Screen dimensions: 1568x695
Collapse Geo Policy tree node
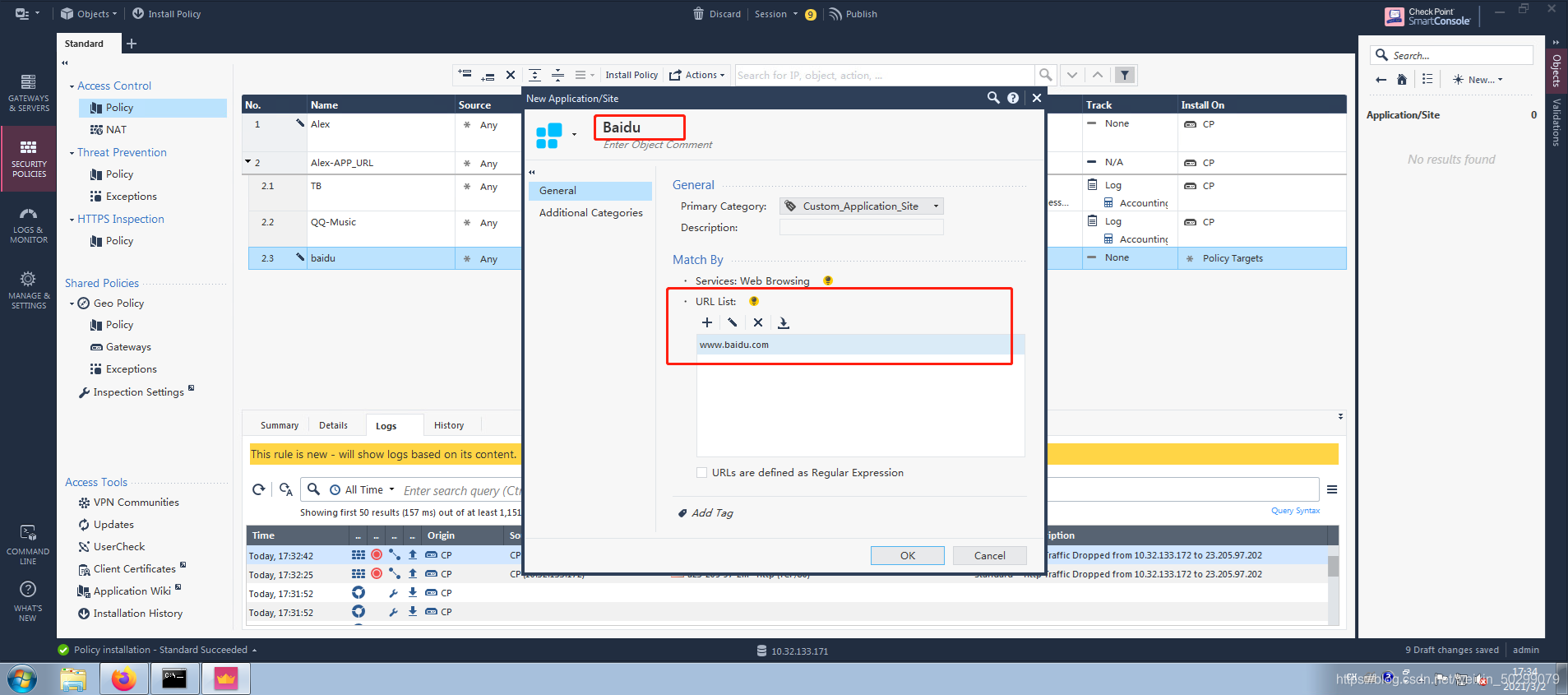[x=72, y=303]
